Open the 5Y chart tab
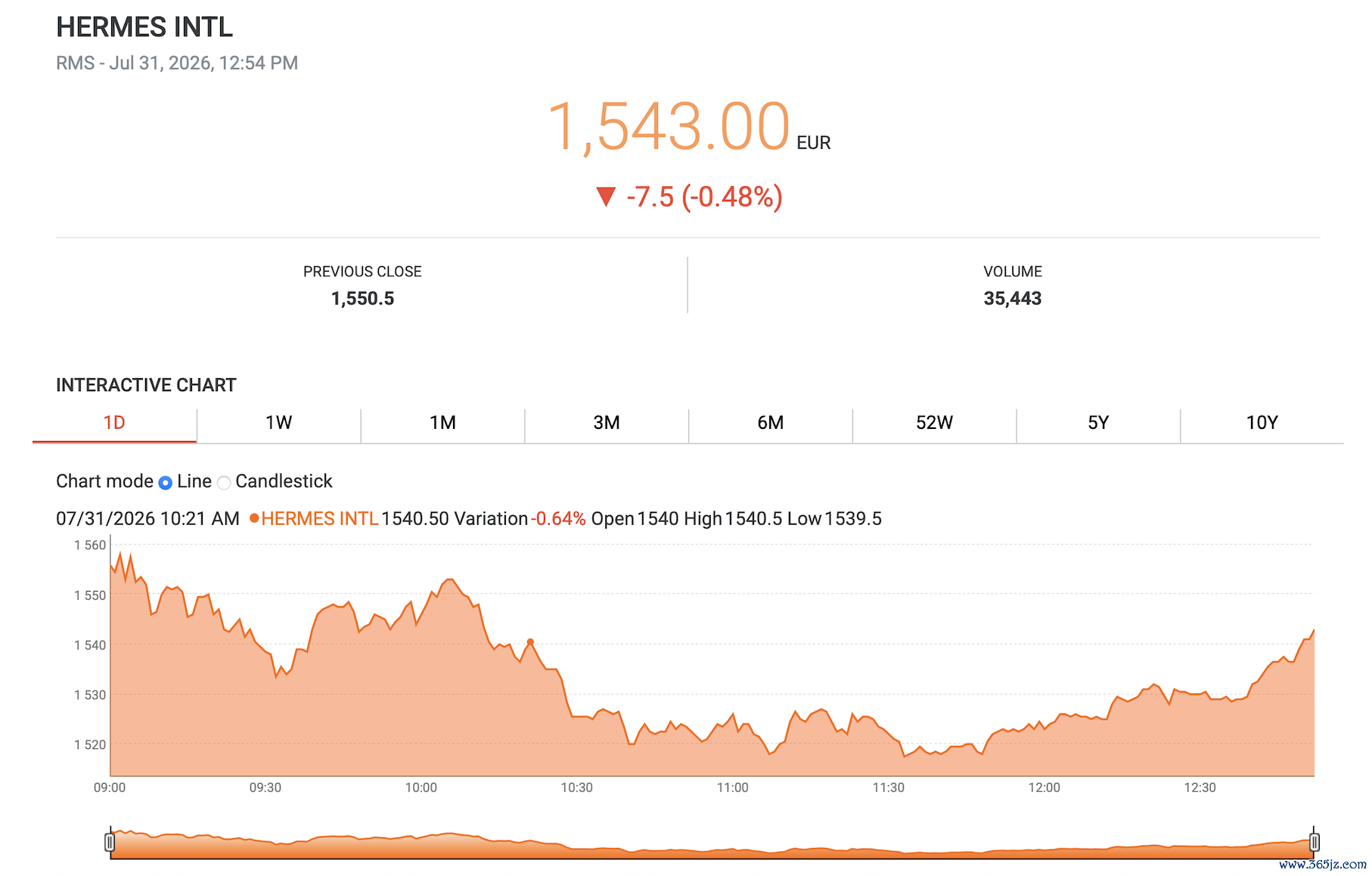This screenshot has width=1372, height=876. [1098, 423]
